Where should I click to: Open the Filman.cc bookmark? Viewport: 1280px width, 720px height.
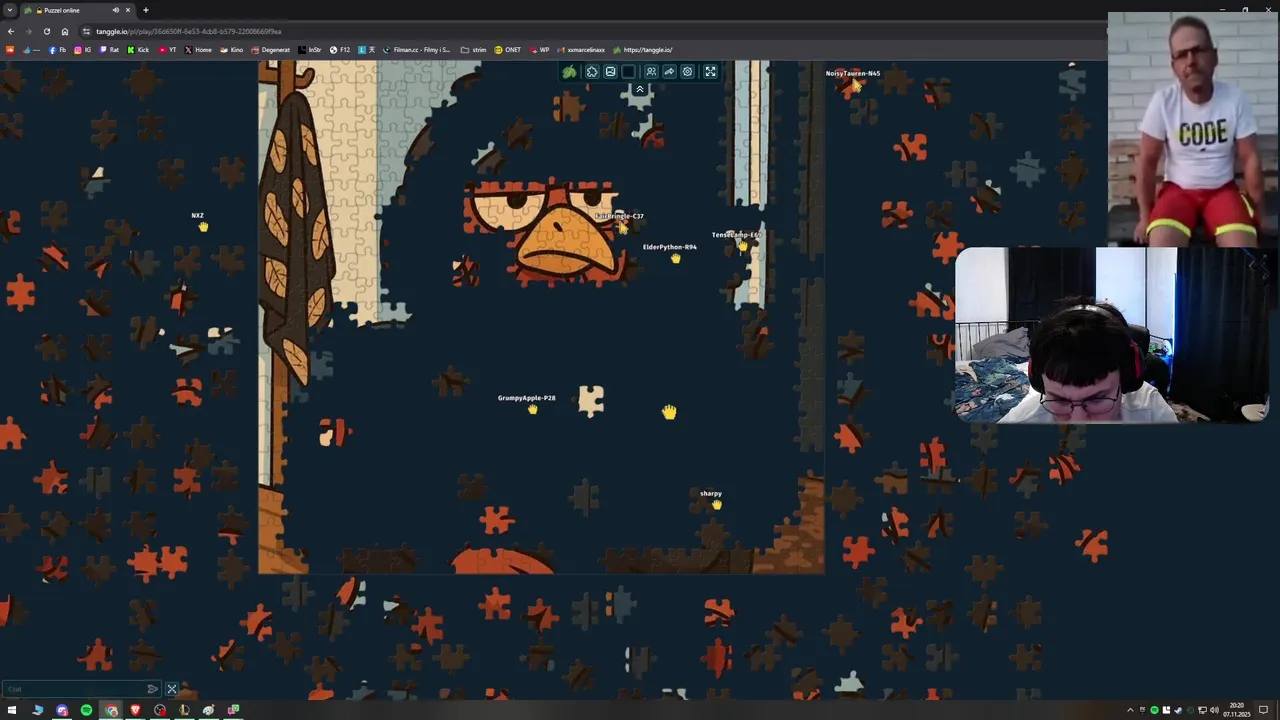[x=417, y=50]
